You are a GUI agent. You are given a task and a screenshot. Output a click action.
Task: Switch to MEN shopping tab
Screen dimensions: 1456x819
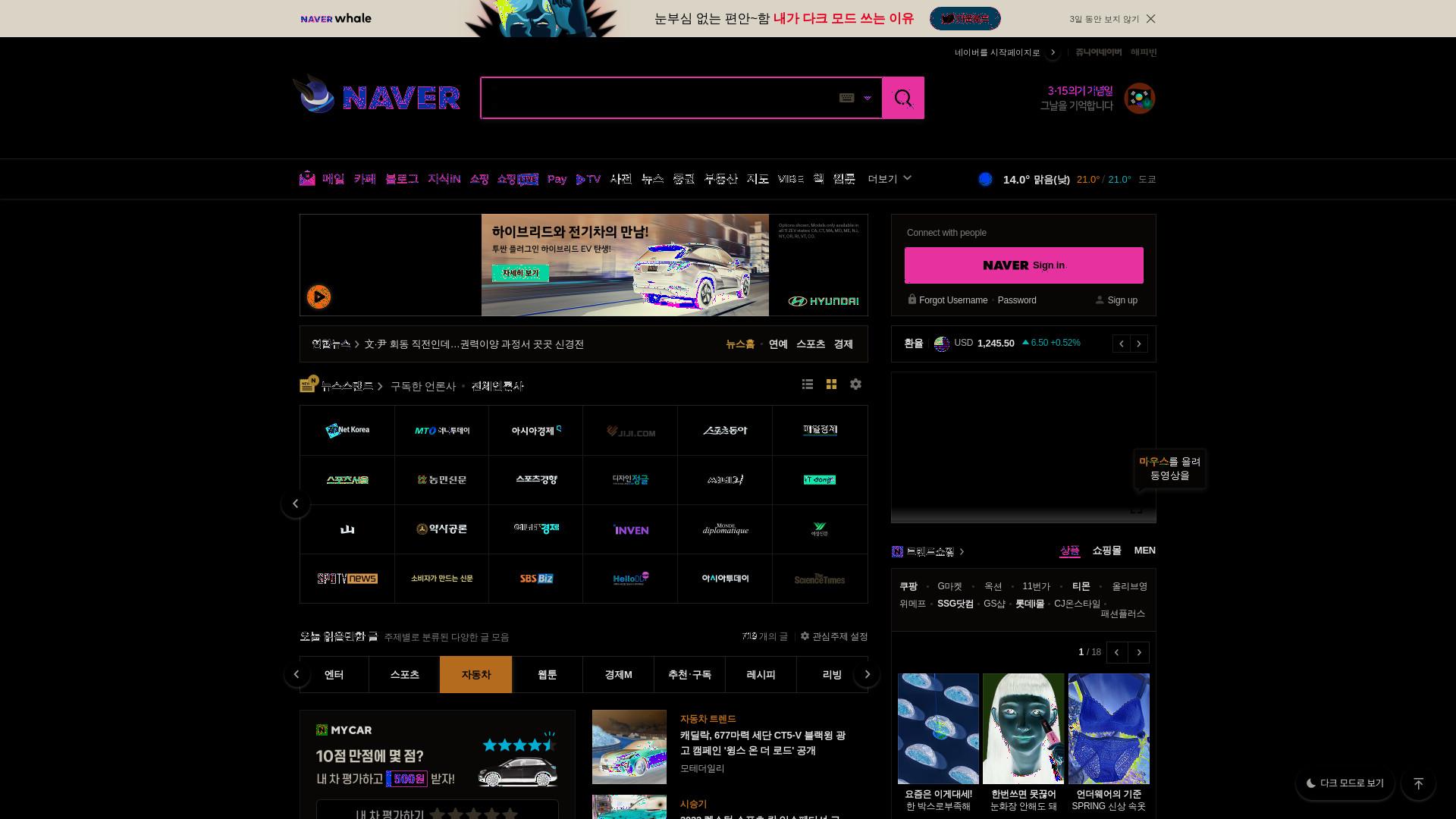point(1145,551)
